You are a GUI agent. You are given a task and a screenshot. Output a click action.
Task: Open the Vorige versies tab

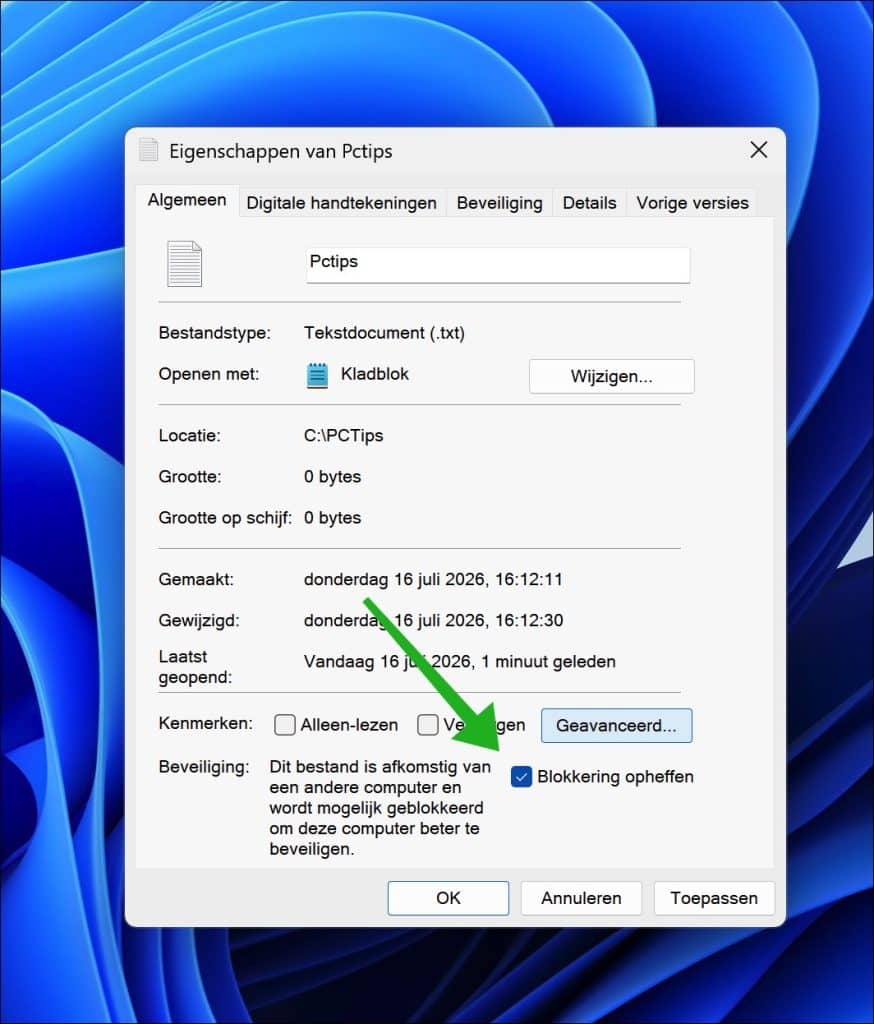[x=692, y=203]
